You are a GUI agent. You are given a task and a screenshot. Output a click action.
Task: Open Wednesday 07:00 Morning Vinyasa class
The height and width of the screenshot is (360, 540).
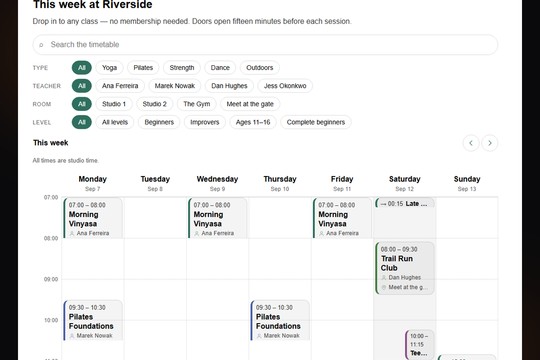(x=218, y=218)
